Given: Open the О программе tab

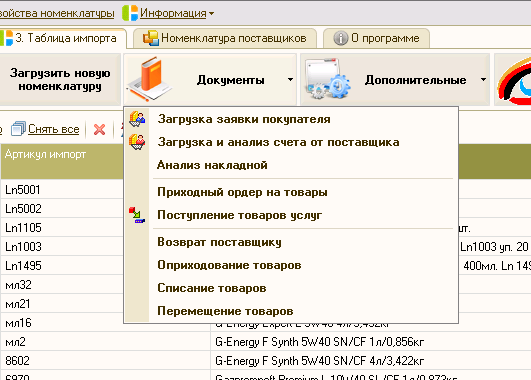Looking at the screenshot, I should point(377,38).
